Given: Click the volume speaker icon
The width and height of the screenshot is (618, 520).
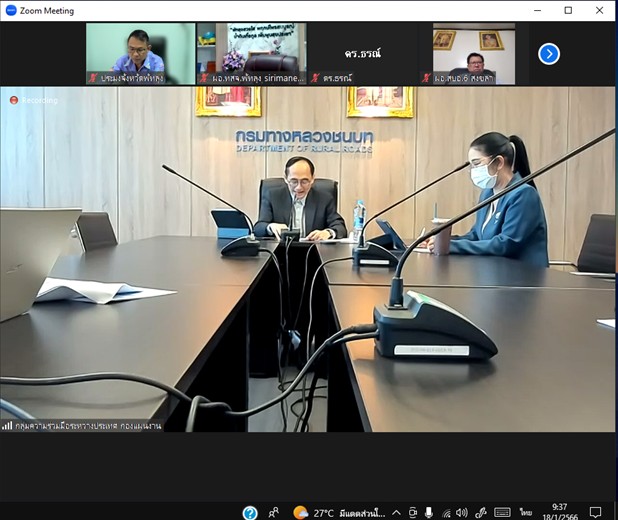Looking at the screenshot, I should [x=462, y=512].
